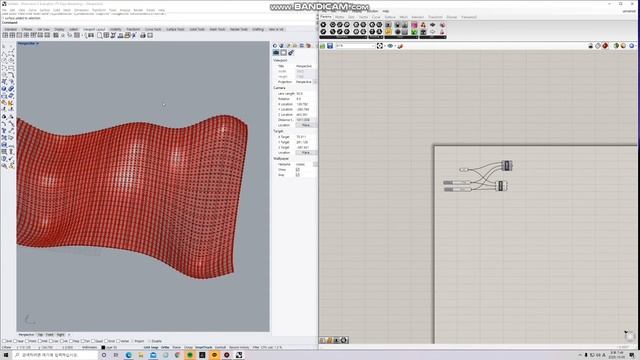The image size is (640, 360).
Task: Click the blue sphere icon at Grasshopper toolbar end
Action: point(631,46)
